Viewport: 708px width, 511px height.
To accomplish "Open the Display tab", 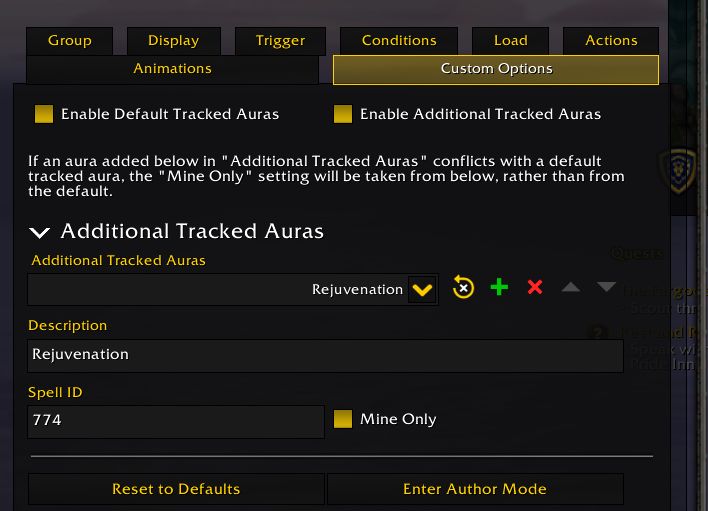I will click(x=174, y=41).
